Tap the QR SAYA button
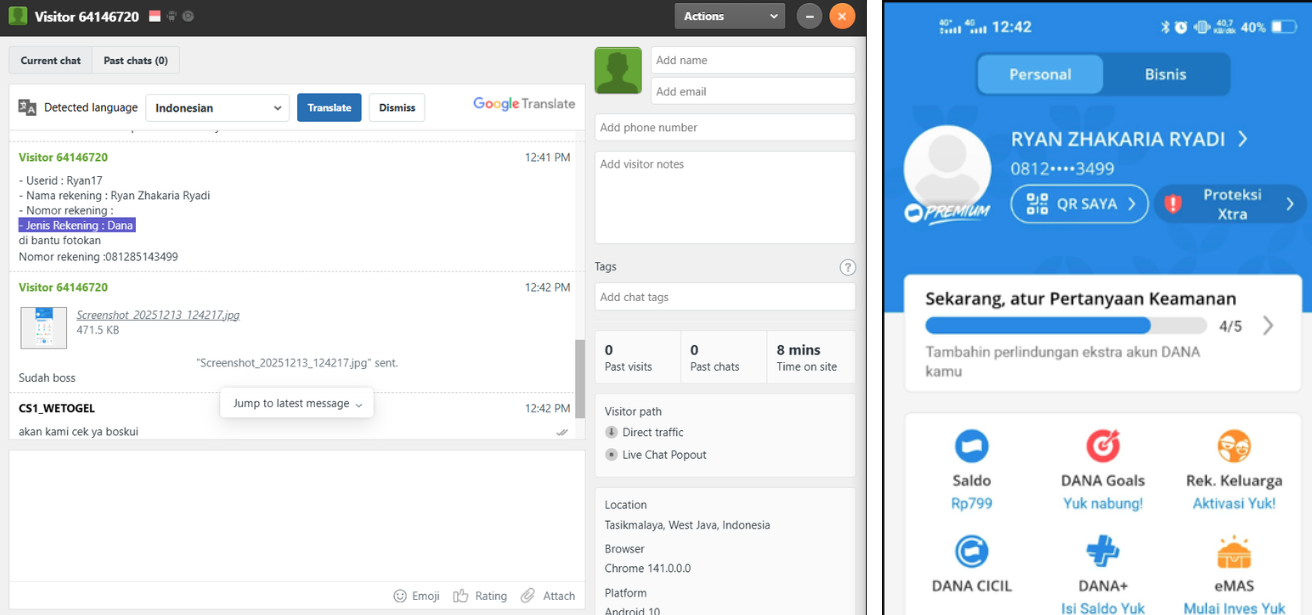1312x615 pixels. (x=1079, y=204)
